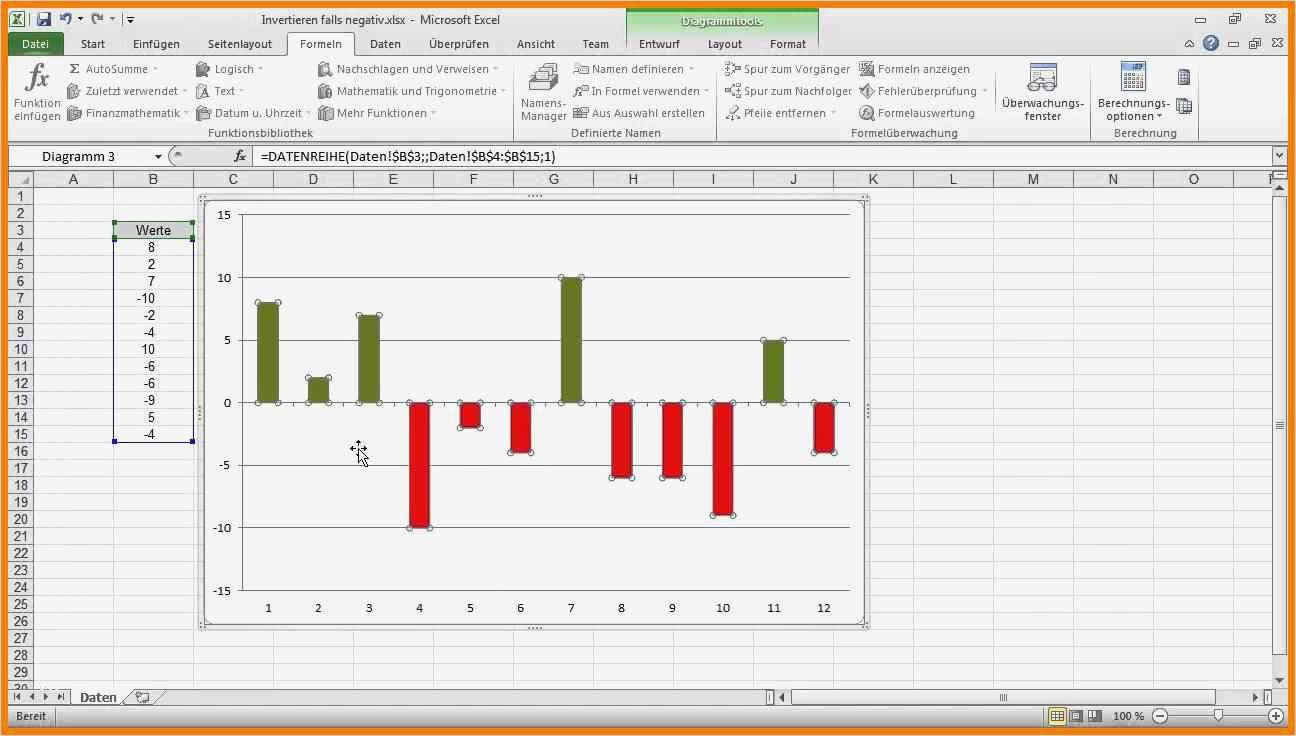This screenshot has height=736, width=1296.
Task: Open Mathematik und Trigonometrie functions
Action: pos(412,91)
